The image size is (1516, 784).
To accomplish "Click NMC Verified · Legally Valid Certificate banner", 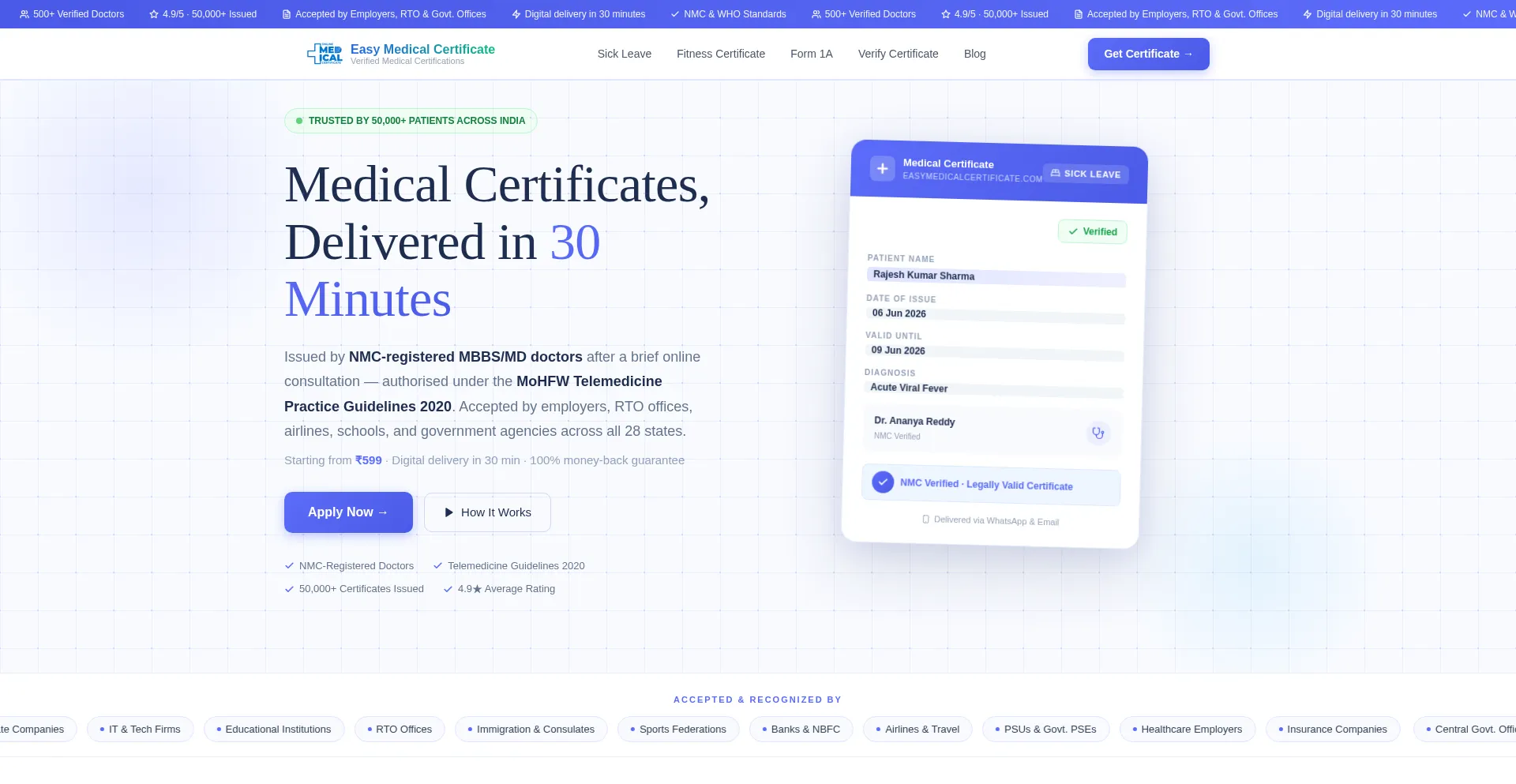I will pyautogui.click(x=991, y=484).
